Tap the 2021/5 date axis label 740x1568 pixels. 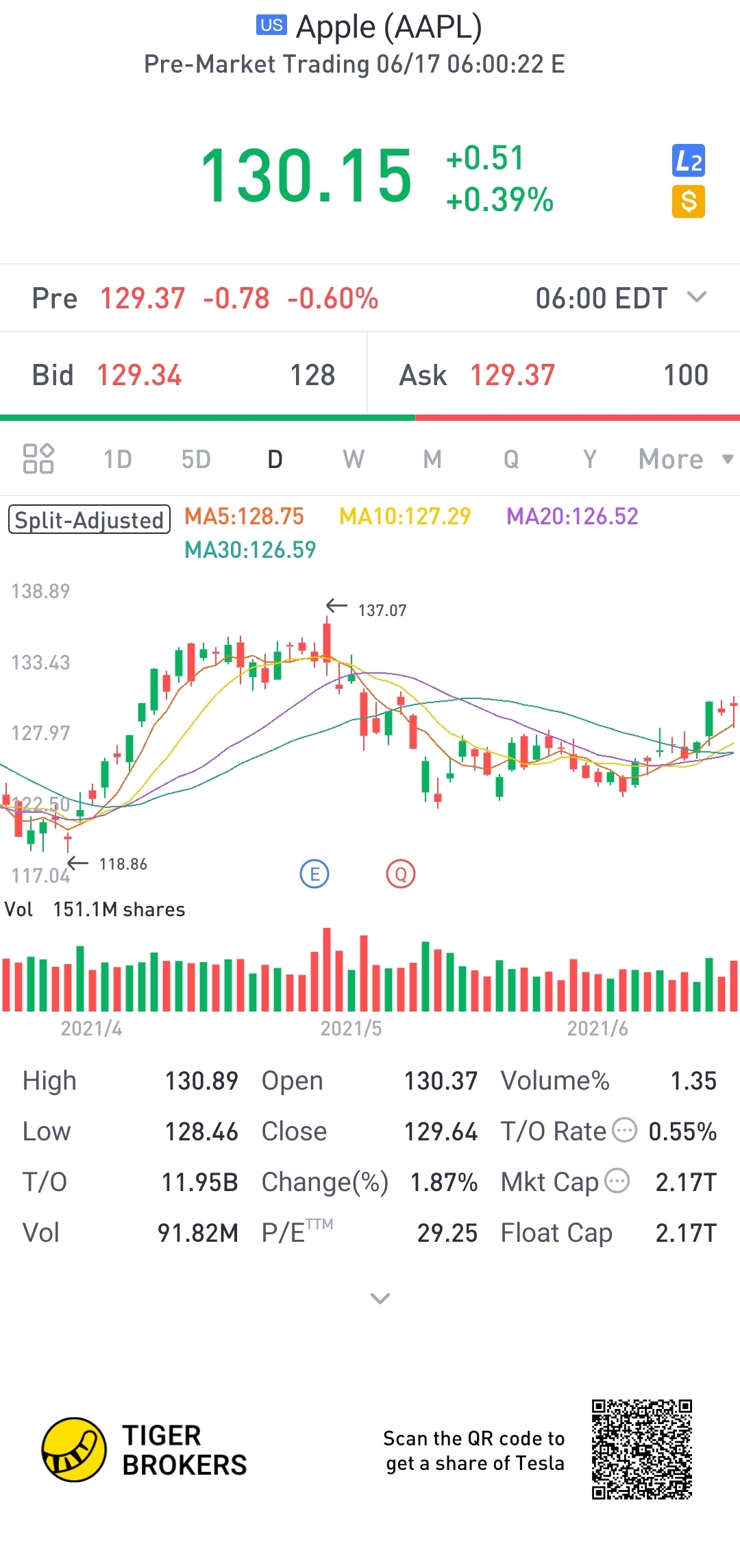351,1028
